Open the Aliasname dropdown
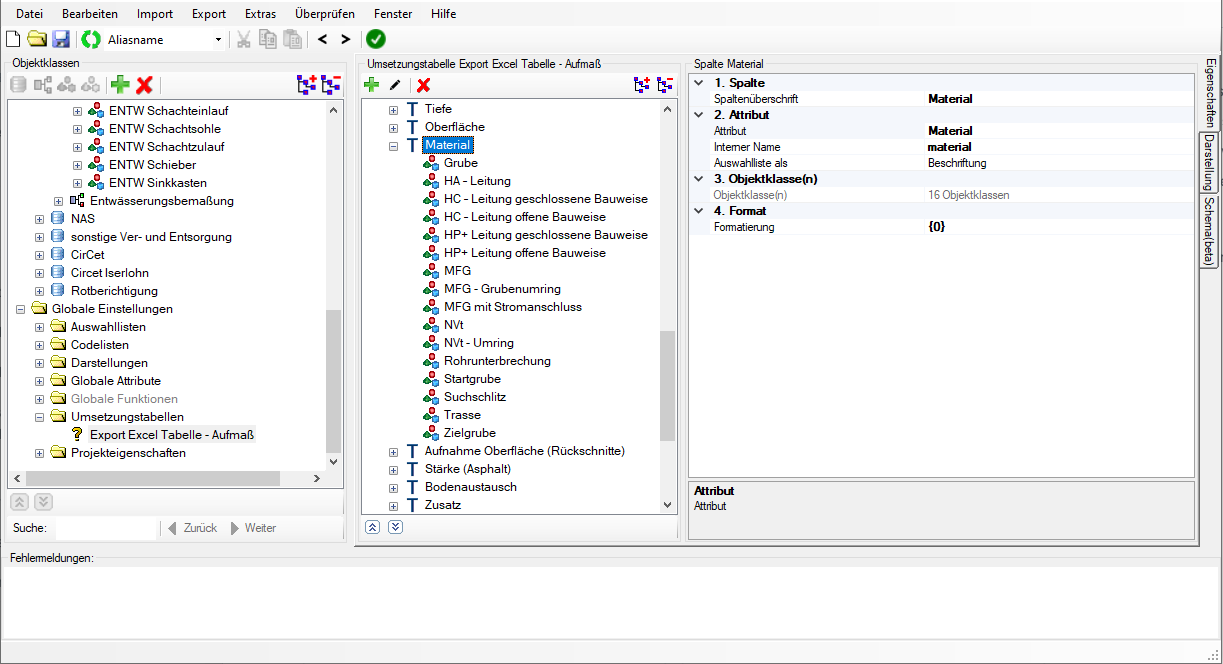Screen dimensions: 1223x664 218,39
